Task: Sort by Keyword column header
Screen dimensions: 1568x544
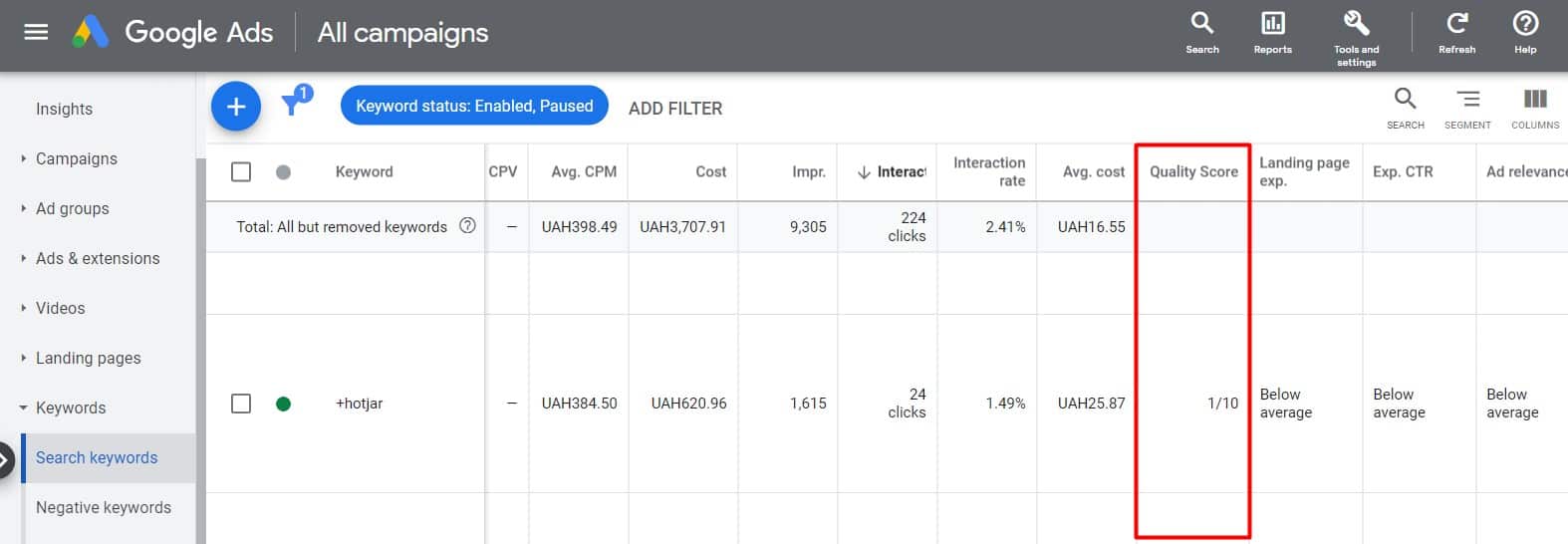Action: [364, 171]
